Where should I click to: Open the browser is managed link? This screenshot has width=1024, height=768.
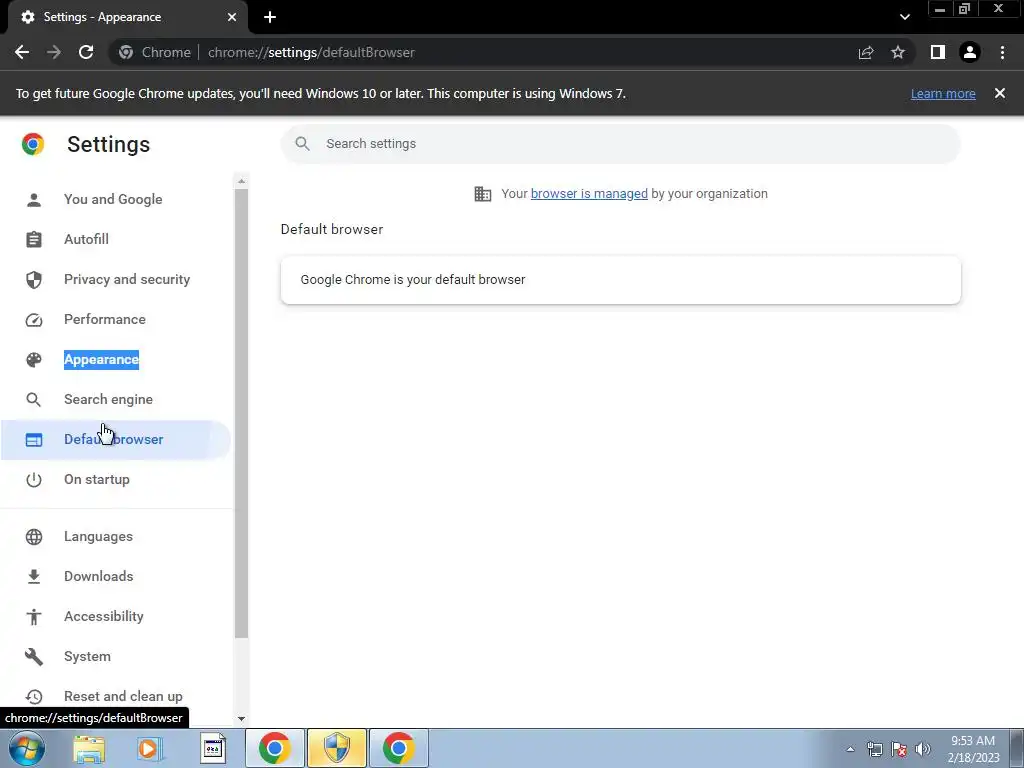coord(589,193)
